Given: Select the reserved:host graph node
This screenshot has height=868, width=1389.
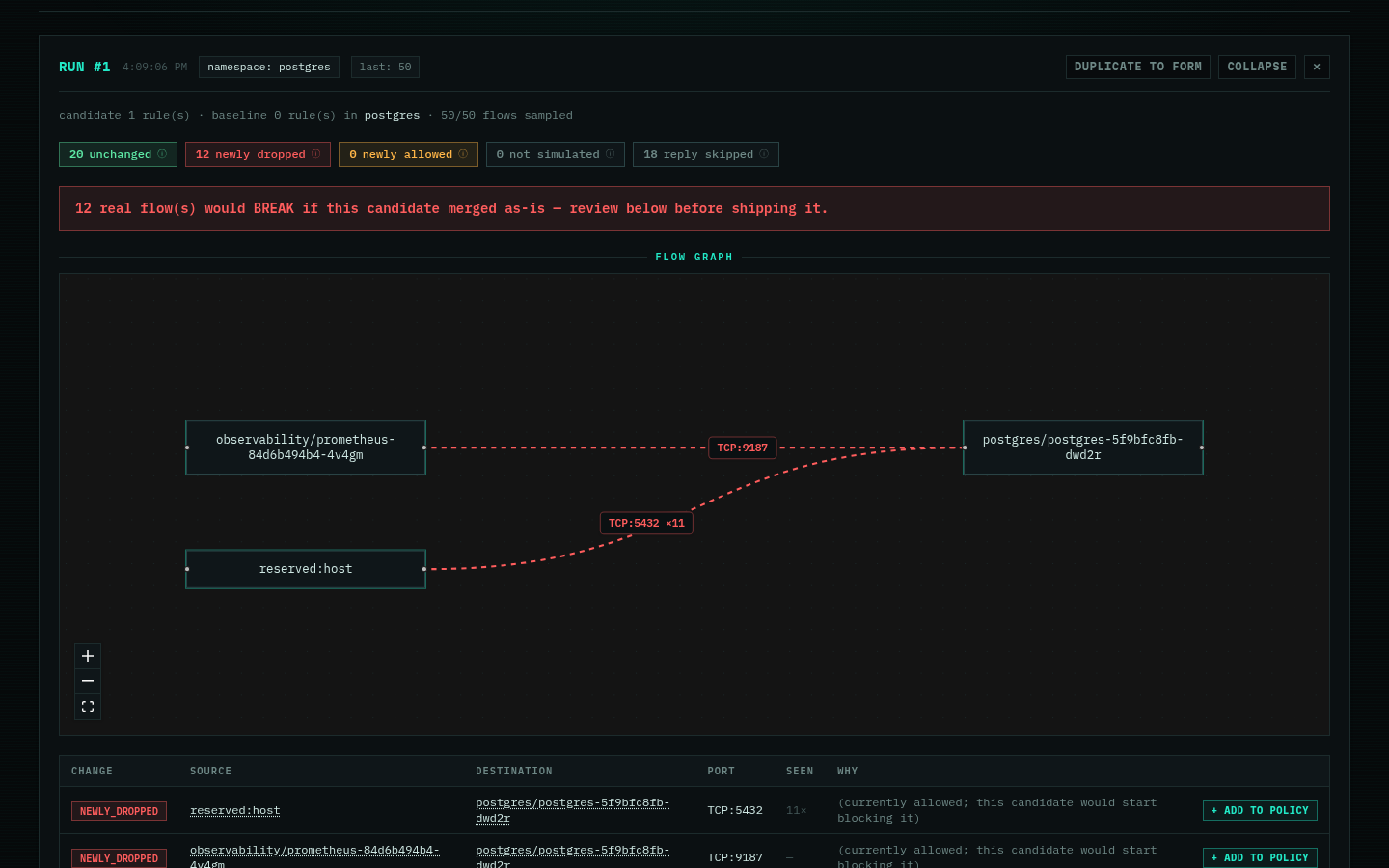Looking at the screenshot, I should [x=306, y=569].
